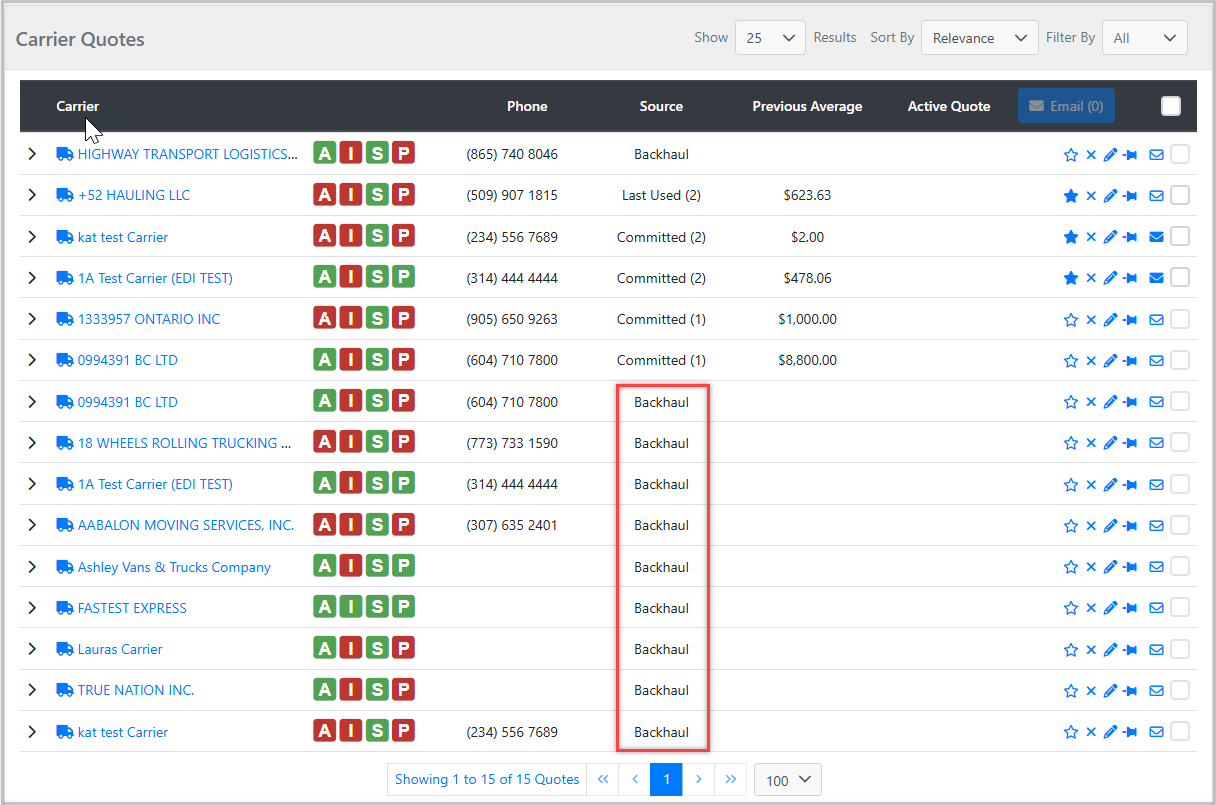Image resolution: width=1216 pixels, height=805 pixels.
Task: Click the X icon on +52 HAULING LLC row
Action: 1091,196
